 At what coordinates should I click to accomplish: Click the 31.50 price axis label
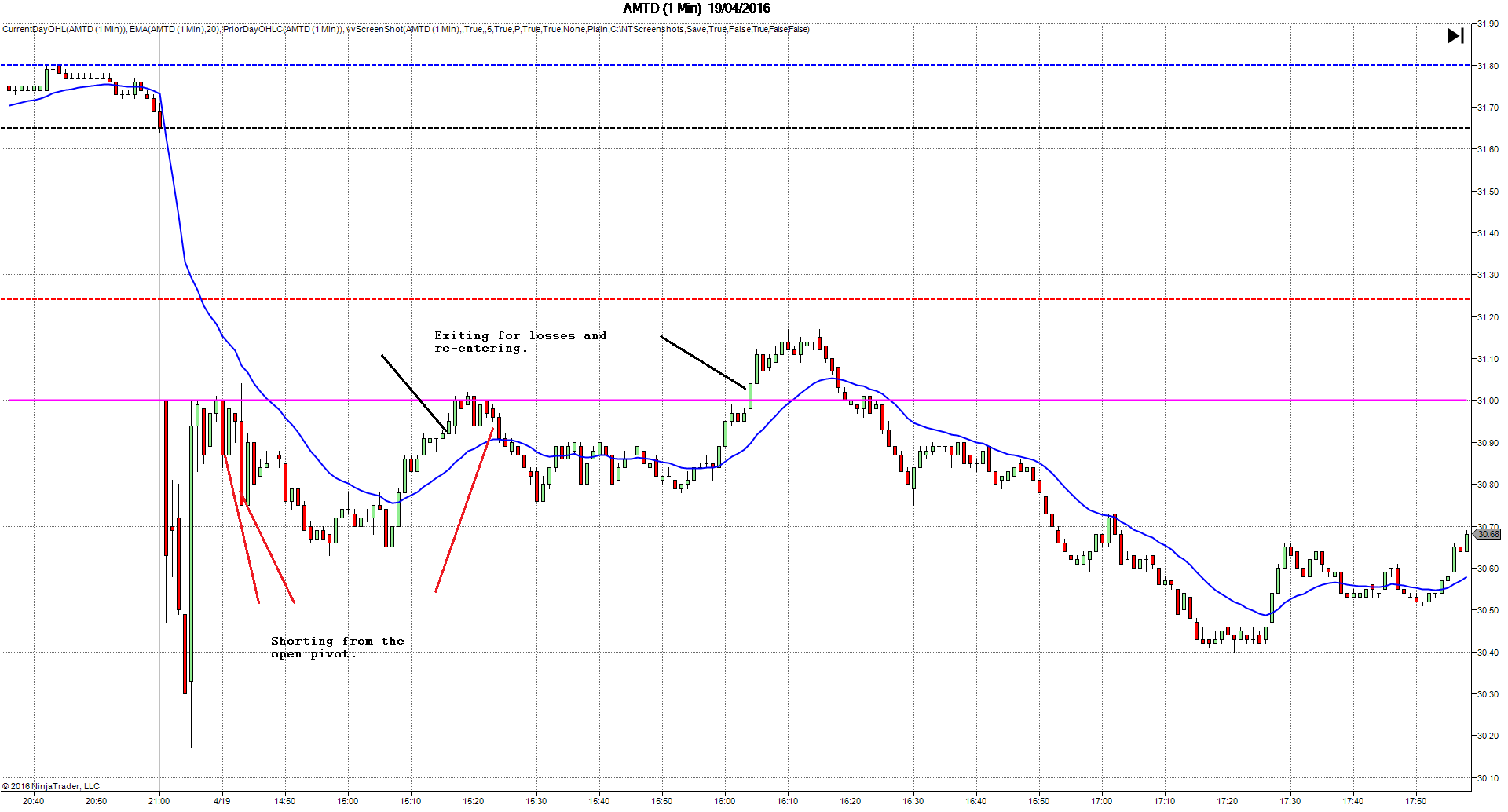tap(1488, 192)
